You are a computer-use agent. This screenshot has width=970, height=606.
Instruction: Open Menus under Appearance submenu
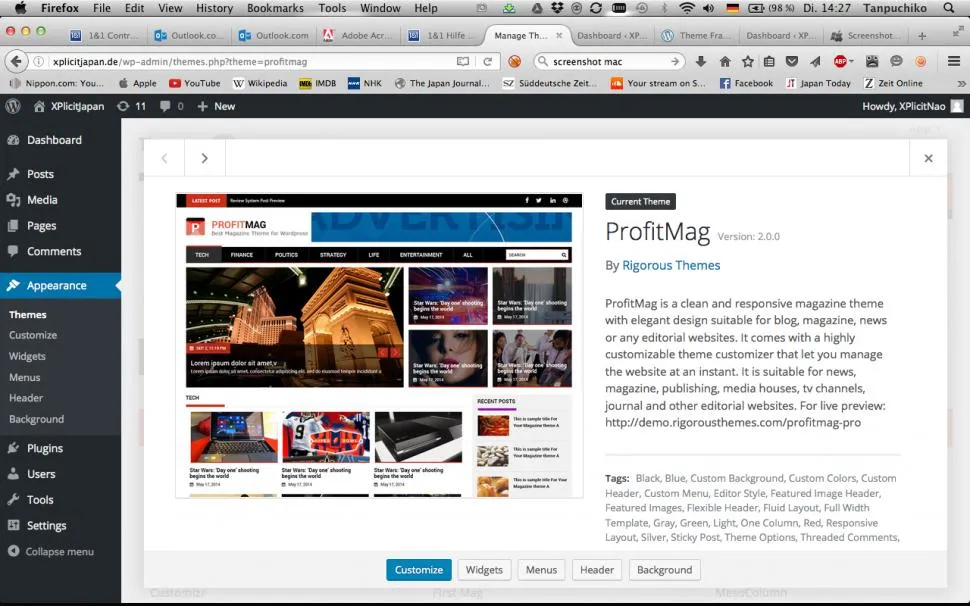point(25,377)
